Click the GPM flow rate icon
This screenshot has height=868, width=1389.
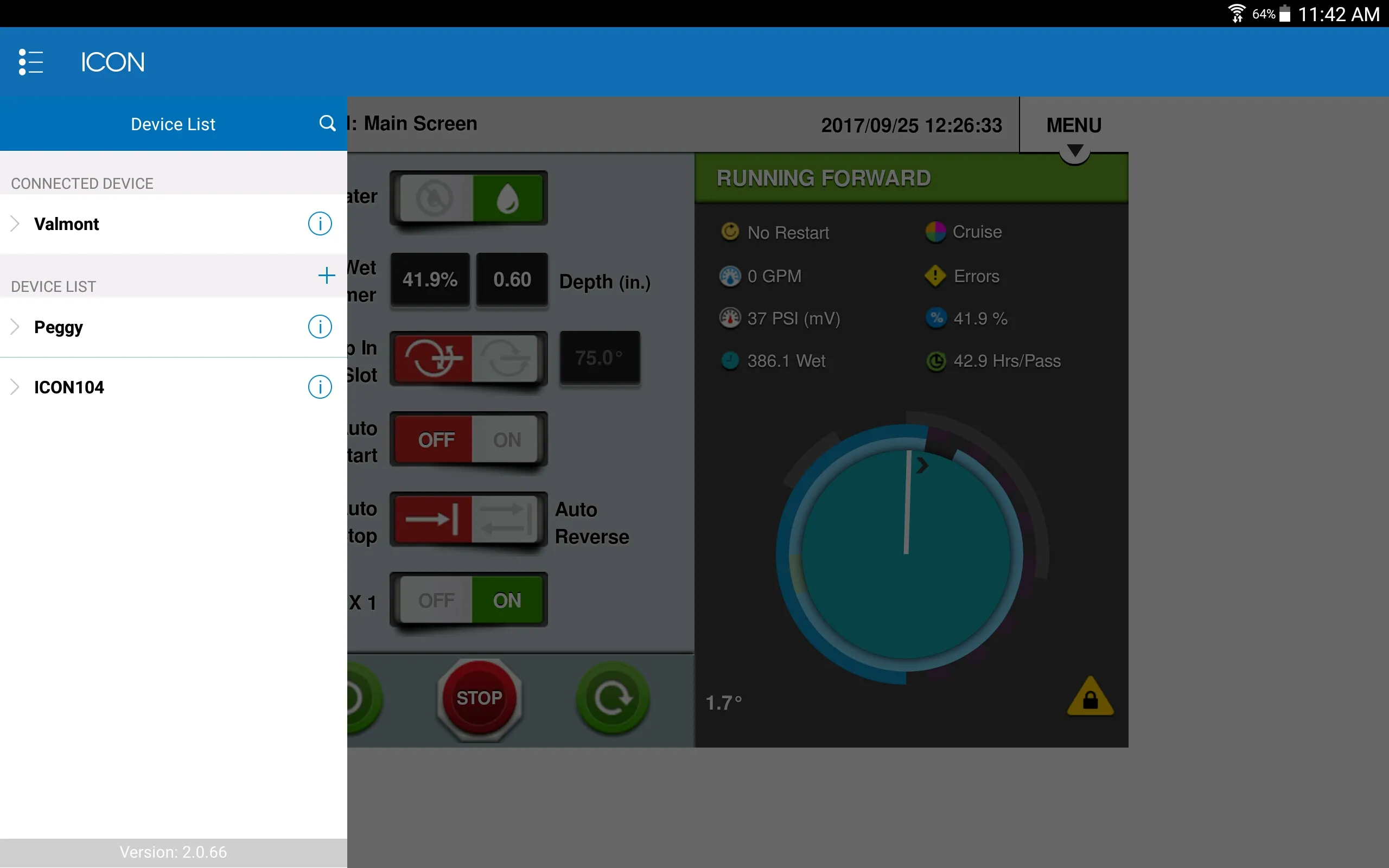[730, 275]
